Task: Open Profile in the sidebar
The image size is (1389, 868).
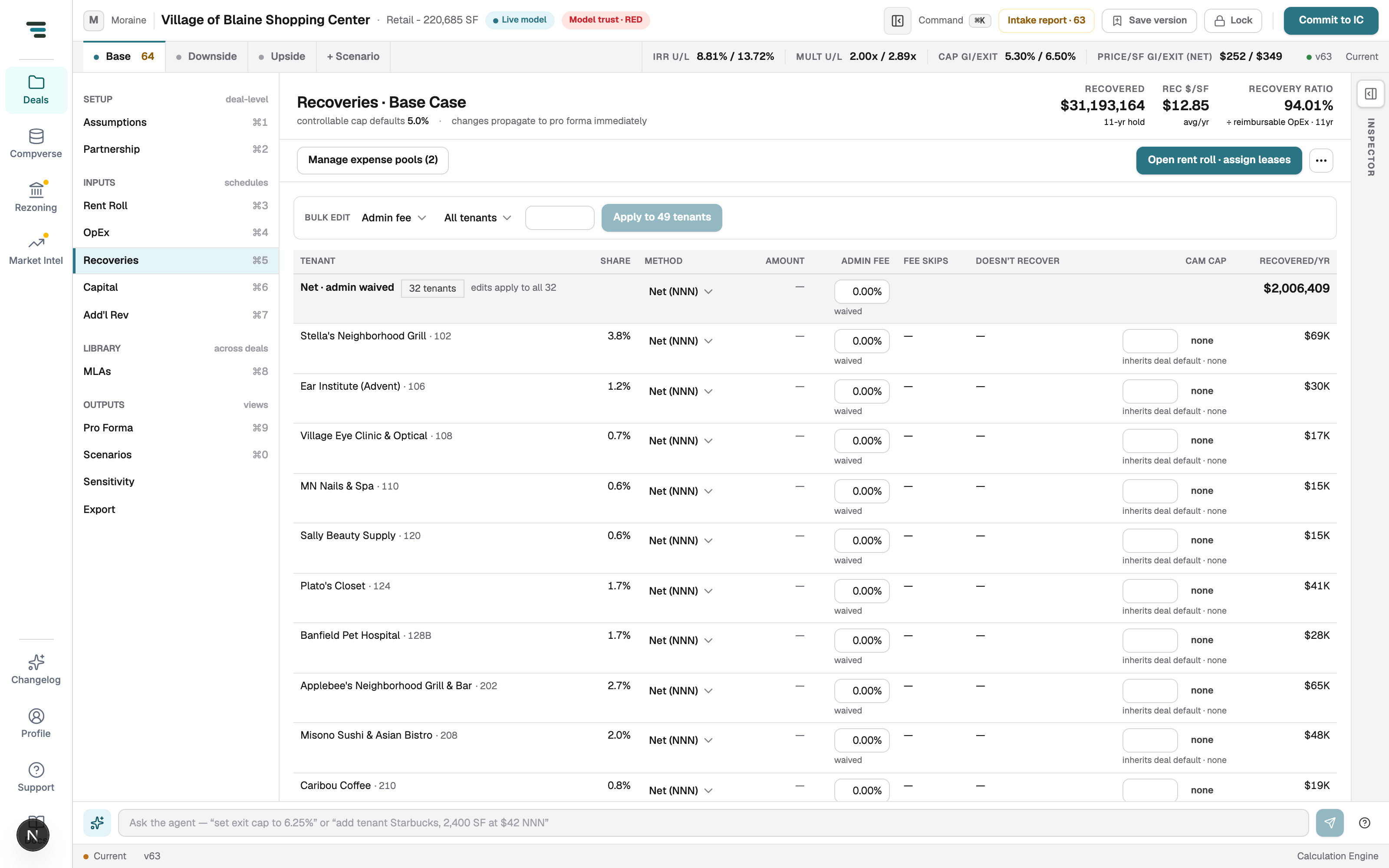Action: (x=36, y=723)
